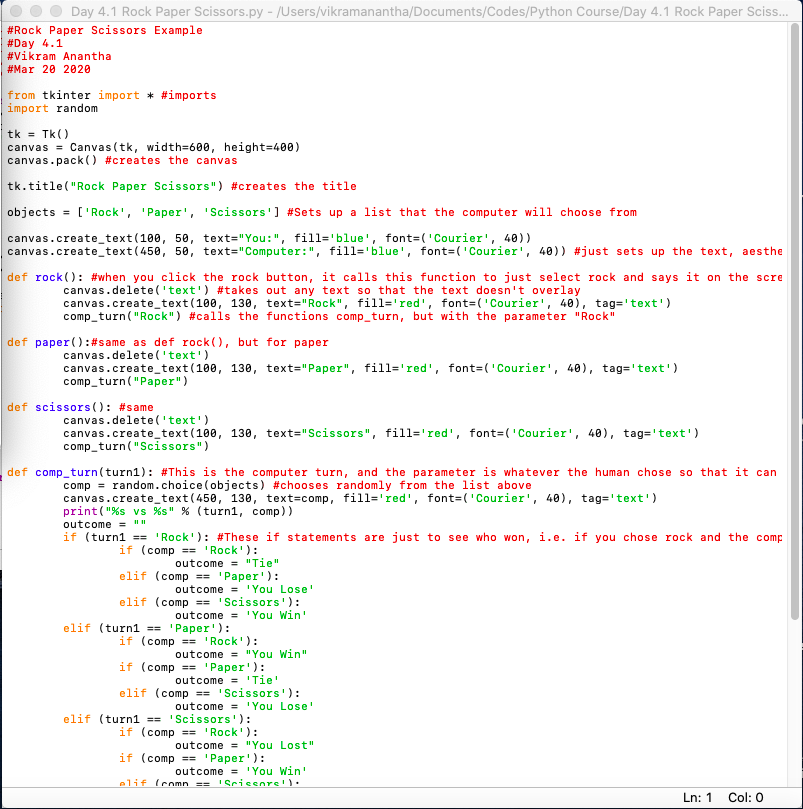803x809 pixels.
Task: Click the "outcome = 'Tie'" line with single quotes
Action: [x=227, y=681]
